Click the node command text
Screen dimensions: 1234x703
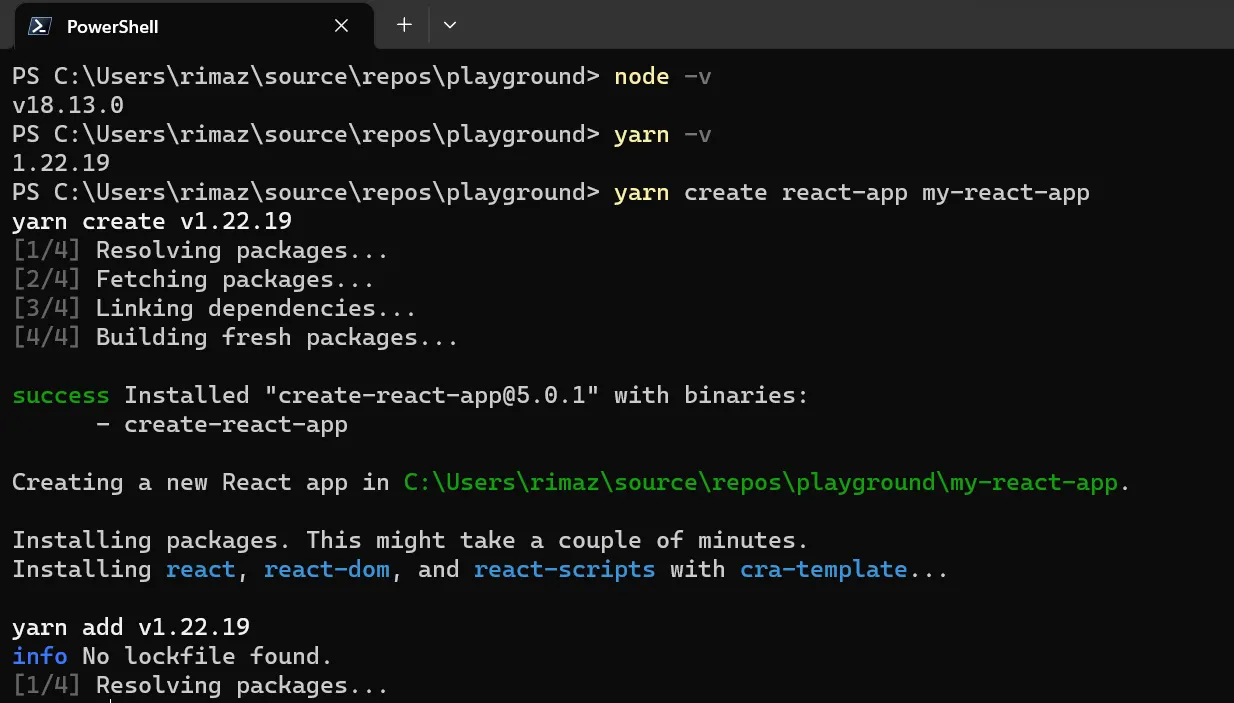(x=641, y=76)
